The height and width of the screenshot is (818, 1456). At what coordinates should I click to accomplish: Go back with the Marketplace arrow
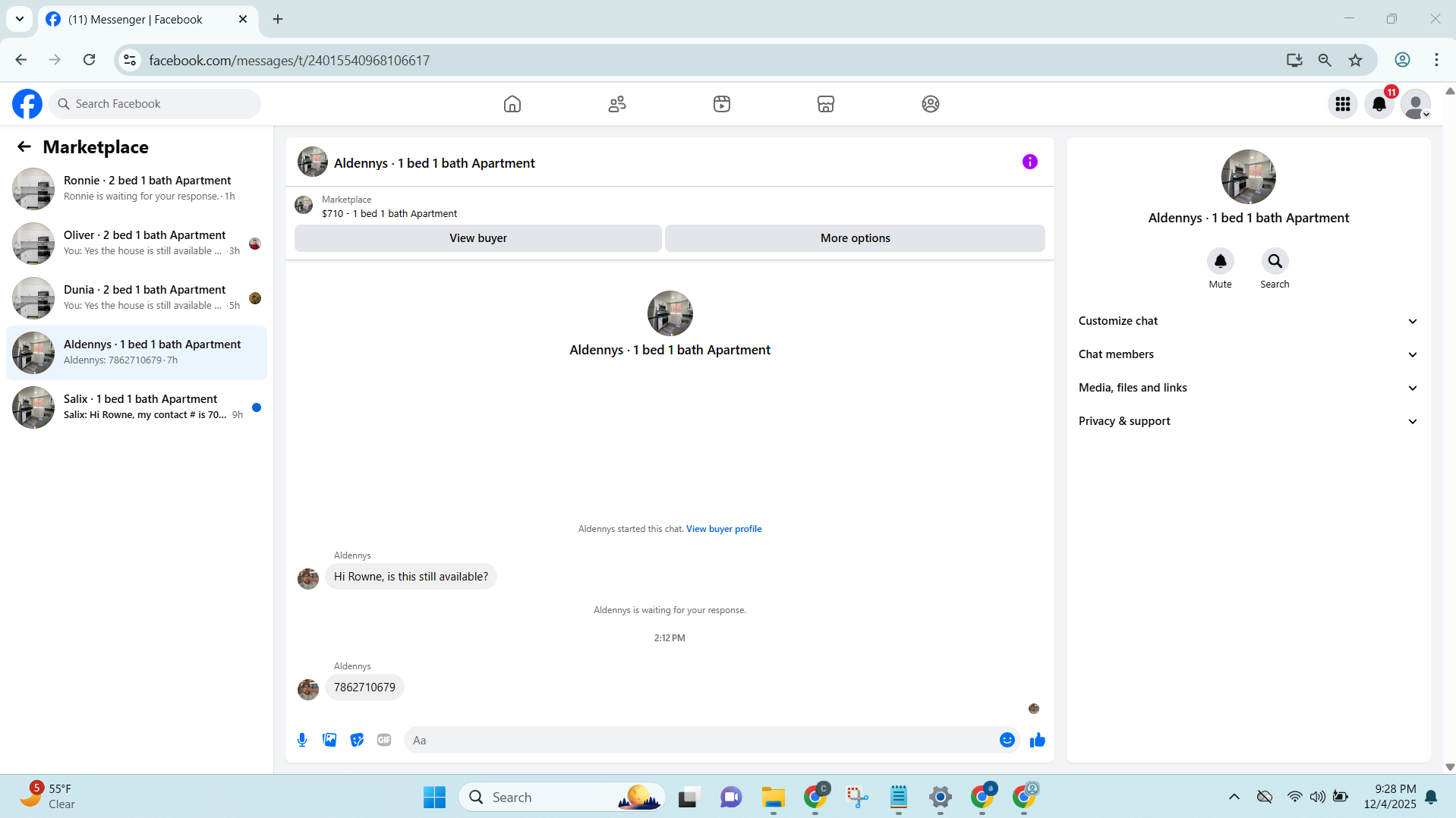click(24, 146)
